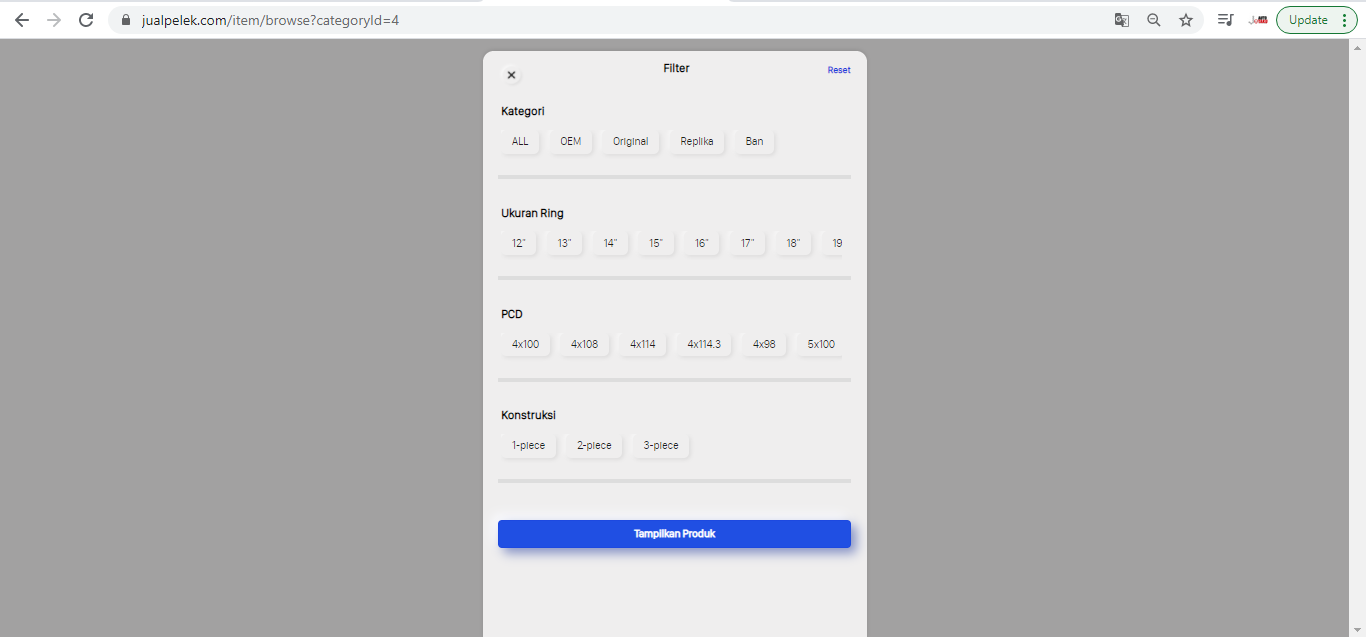The height and width of the screenshot is (637, 1366).
Task: Select the Ban category filter
Action: click(x=754, y=142)
